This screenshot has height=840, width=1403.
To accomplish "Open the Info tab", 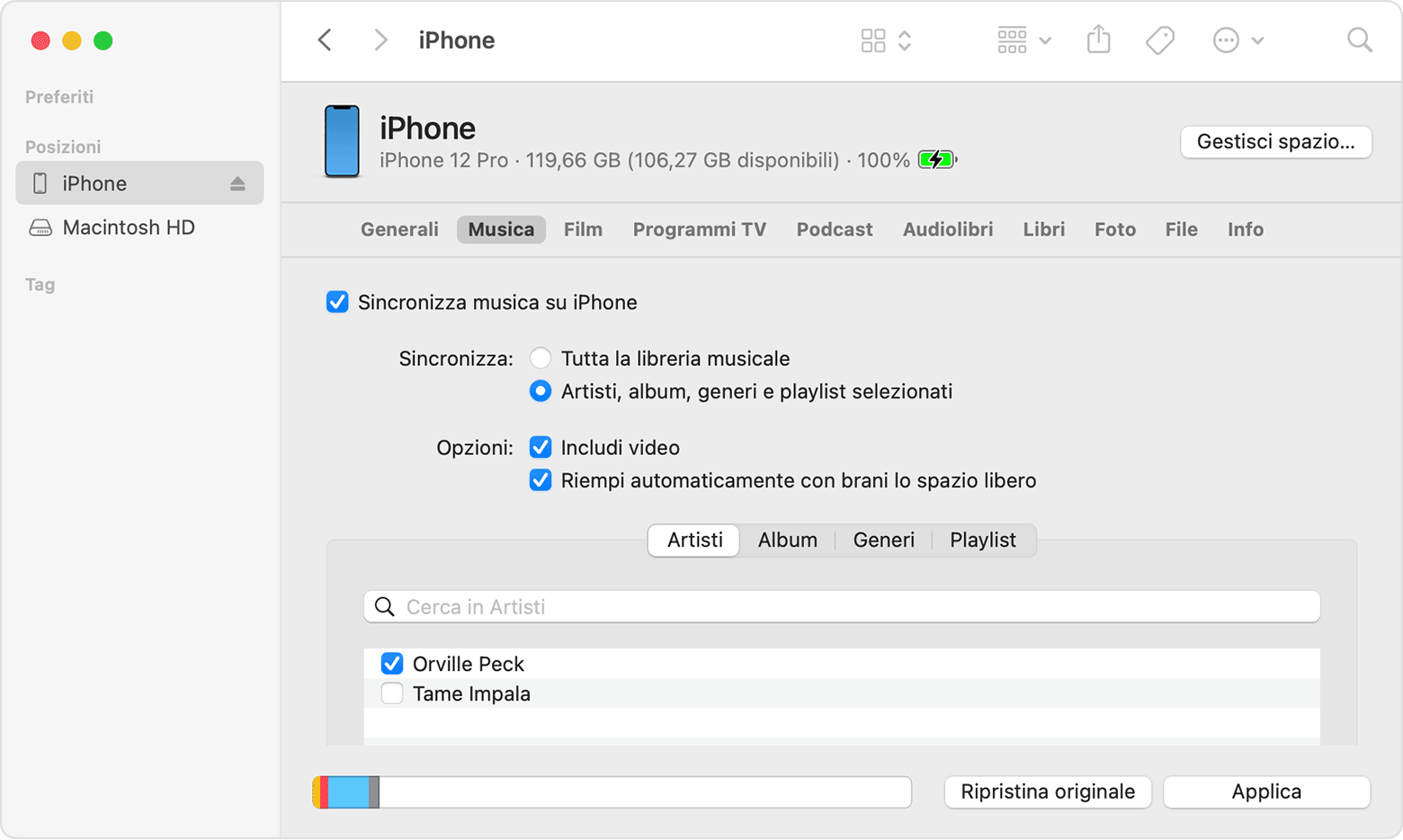I will 1246,229.
